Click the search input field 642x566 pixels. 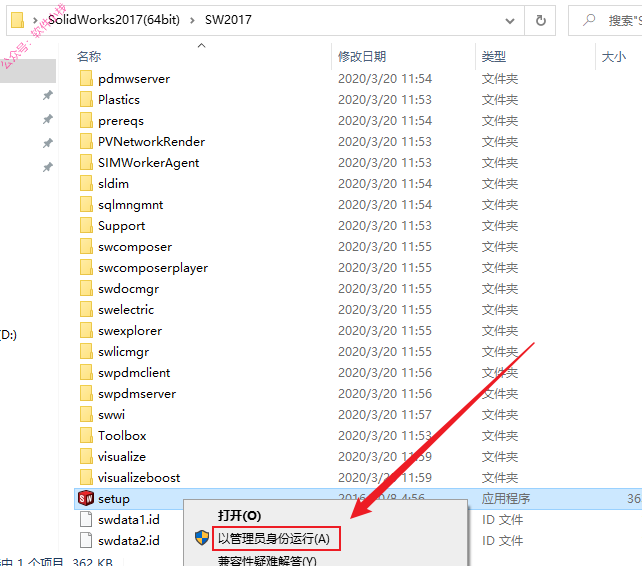pos(605,20)
